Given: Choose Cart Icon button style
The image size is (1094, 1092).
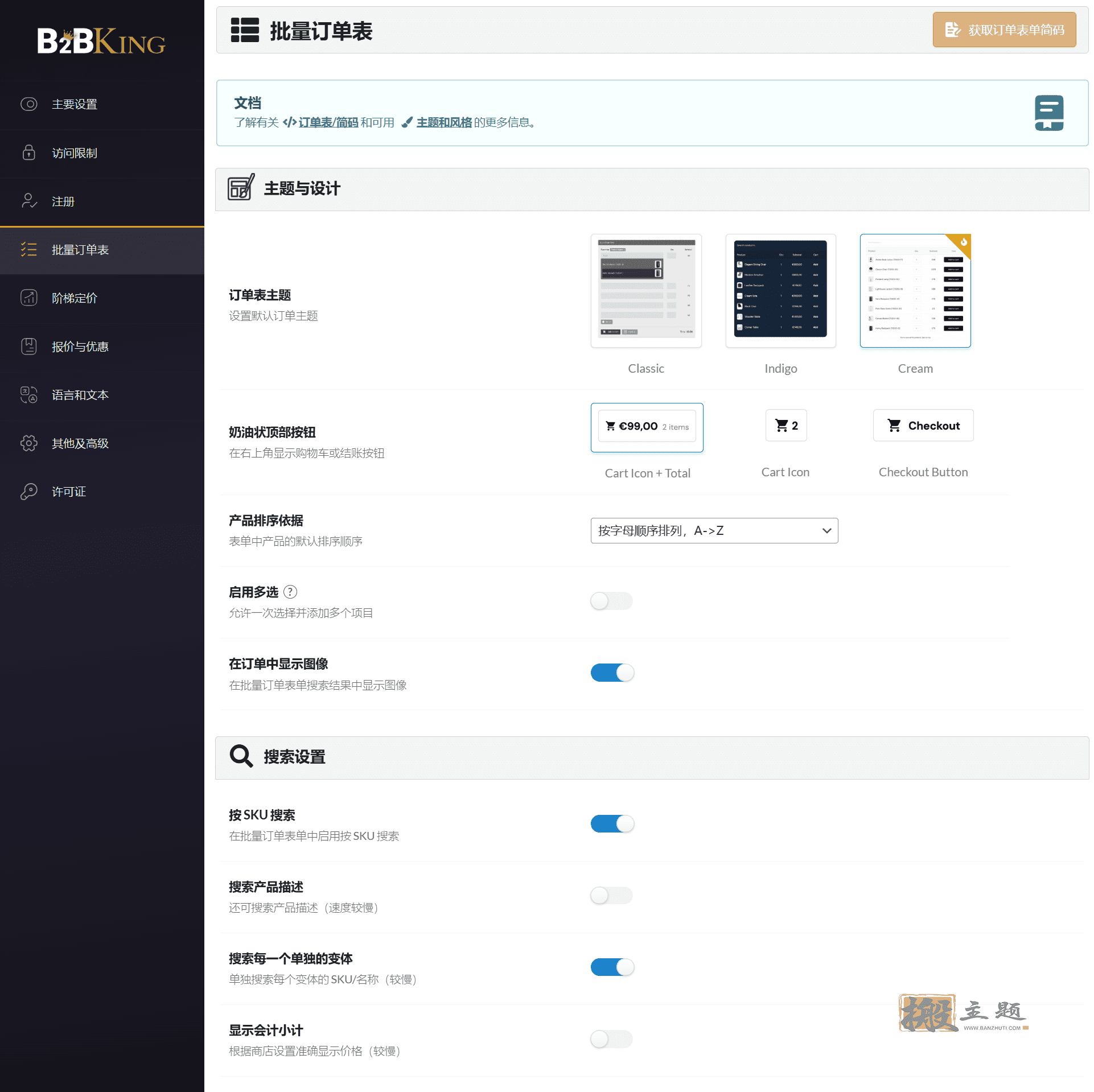Looking at the screenshot, I should [786, 426].
